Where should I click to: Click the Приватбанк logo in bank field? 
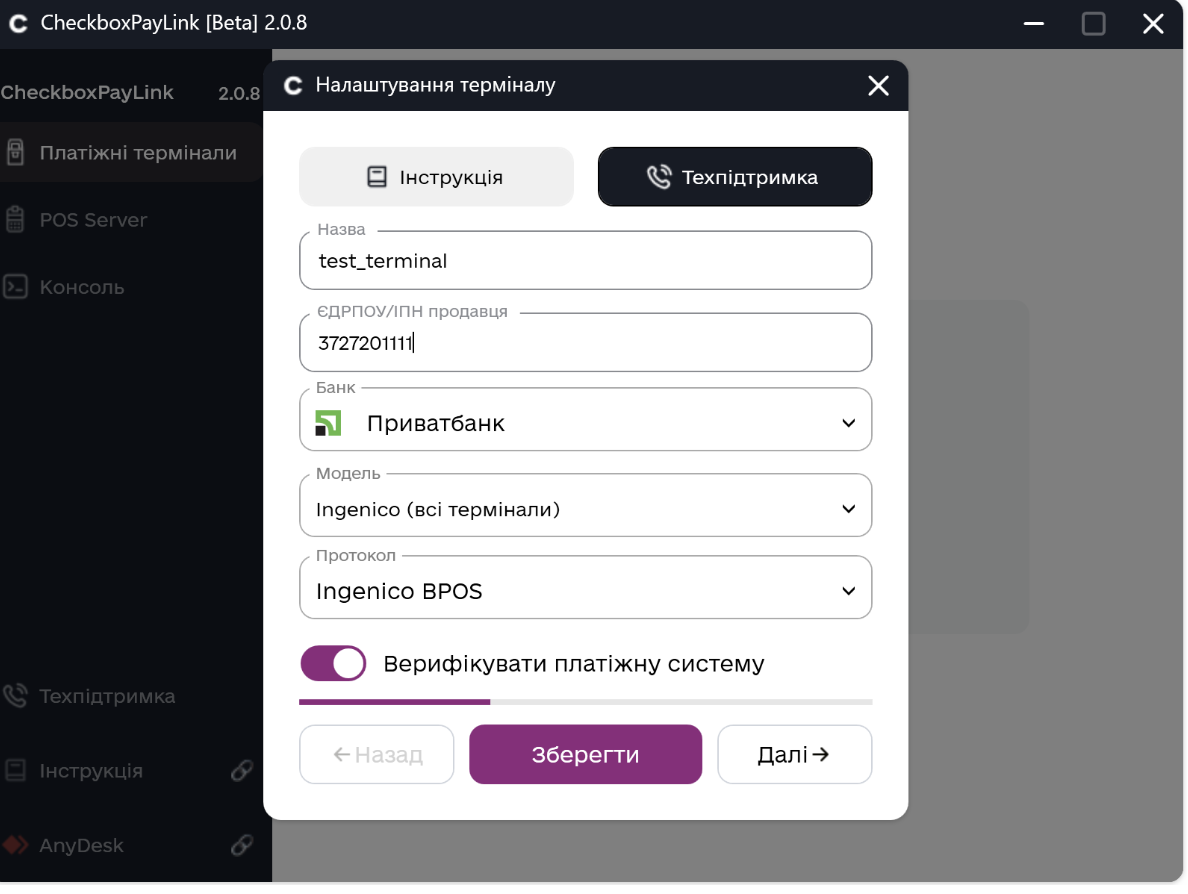[x=329, y=423]
